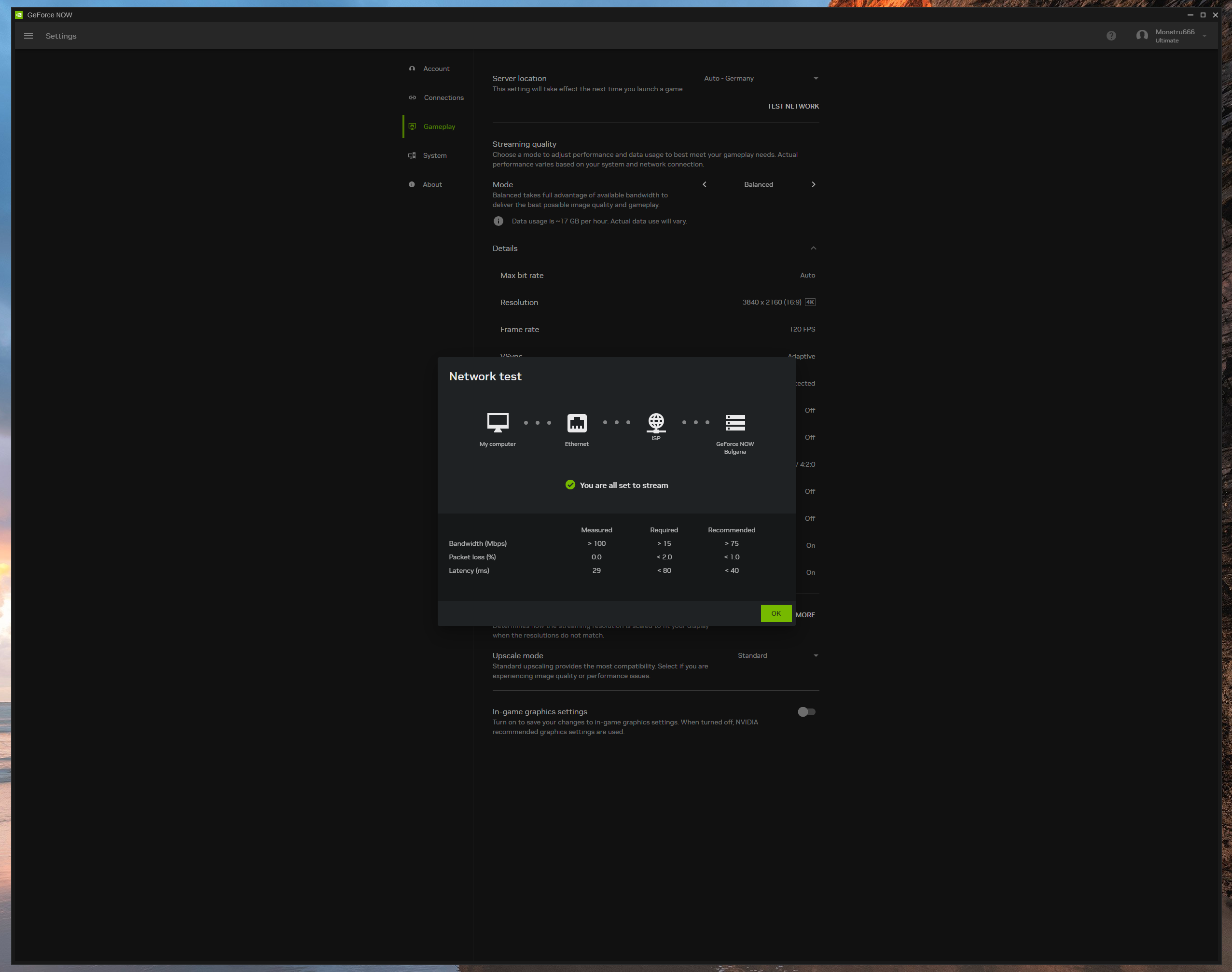Screen dimensions: 1232x972
Task: Click the ISP globe icon
Action: pos(655,422)
